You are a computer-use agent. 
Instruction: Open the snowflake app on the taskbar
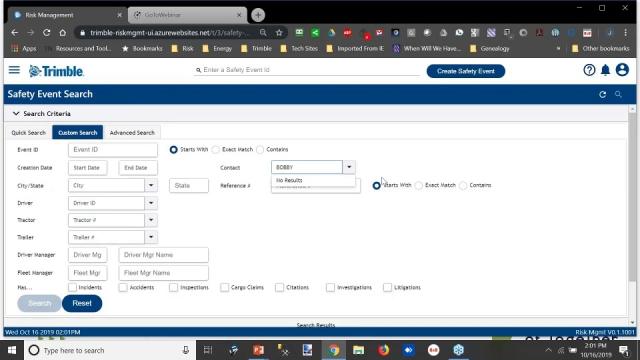(458, 350)
